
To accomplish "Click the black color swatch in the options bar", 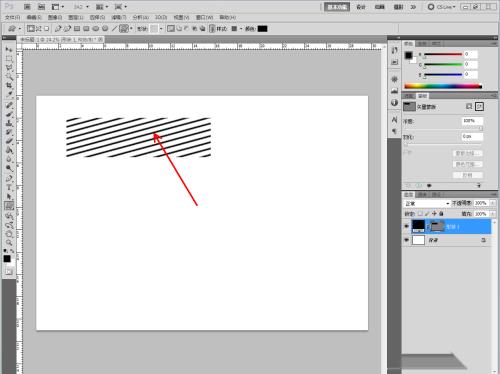I will click(262, 29).
